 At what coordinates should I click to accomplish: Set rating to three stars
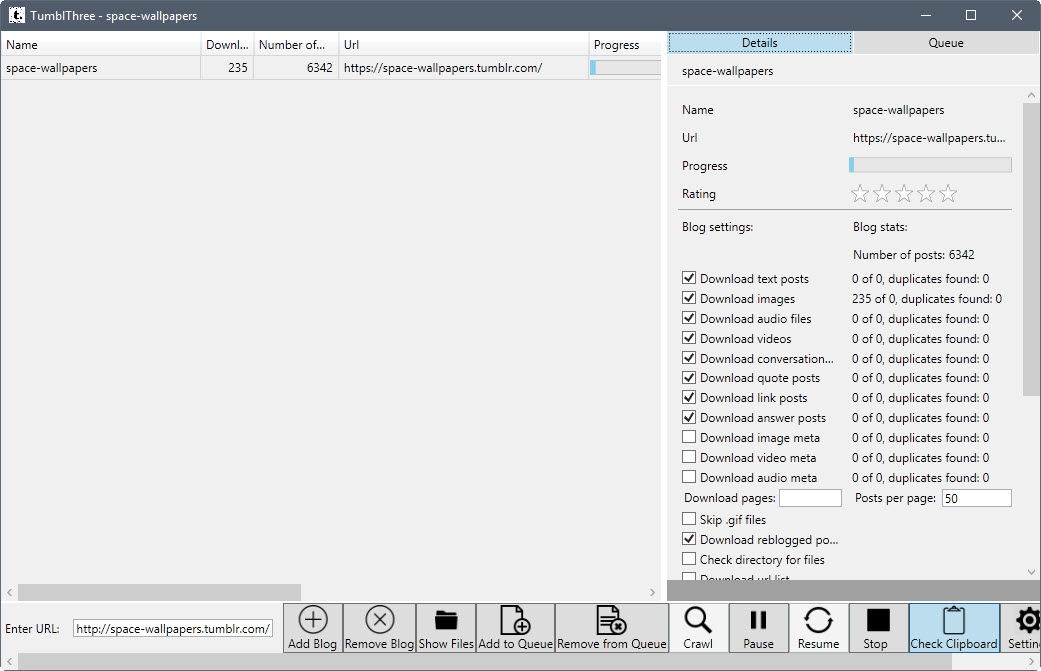[904, 194]
